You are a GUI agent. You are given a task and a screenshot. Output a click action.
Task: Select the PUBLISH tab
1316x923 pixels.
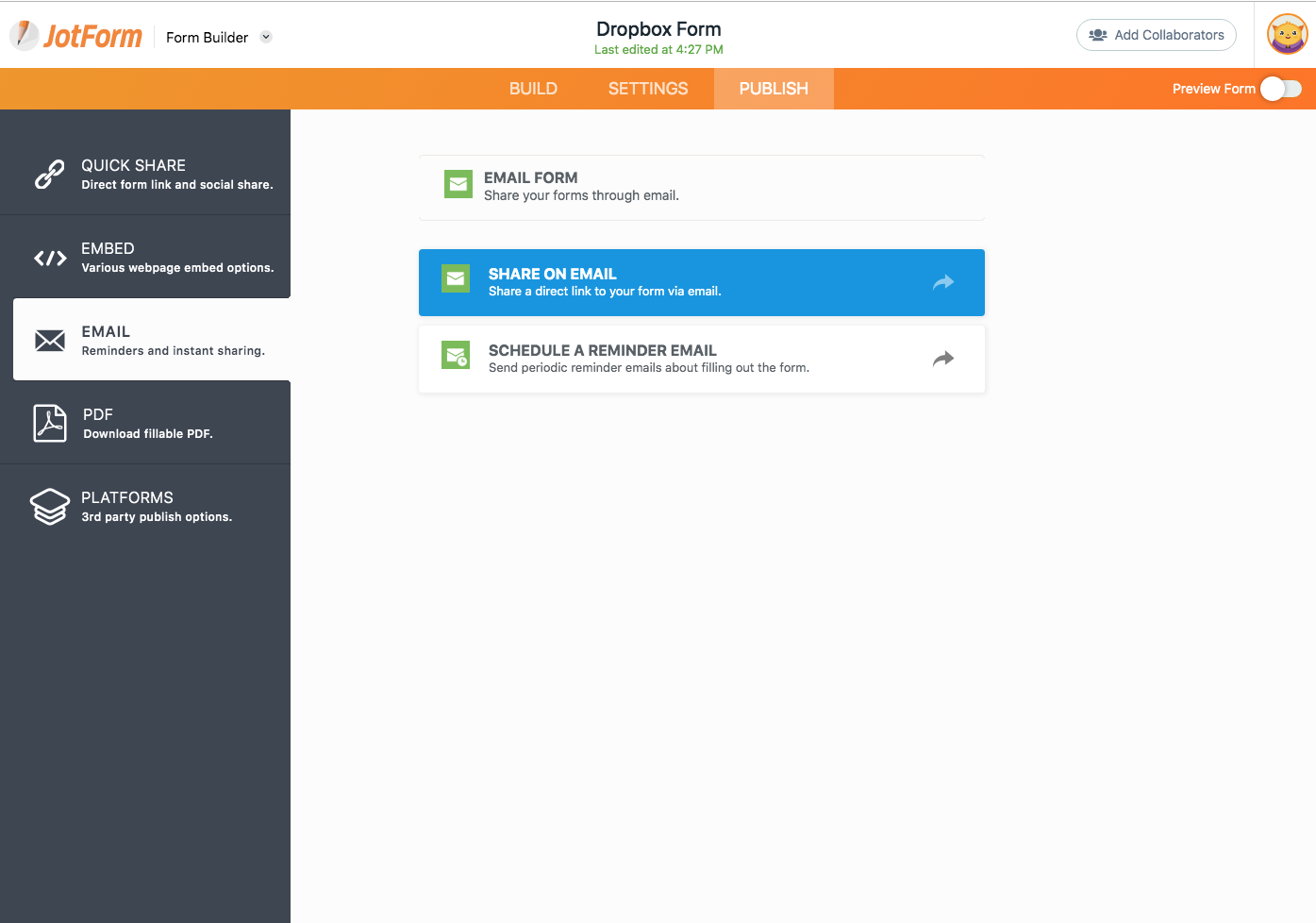coord(774,89)
